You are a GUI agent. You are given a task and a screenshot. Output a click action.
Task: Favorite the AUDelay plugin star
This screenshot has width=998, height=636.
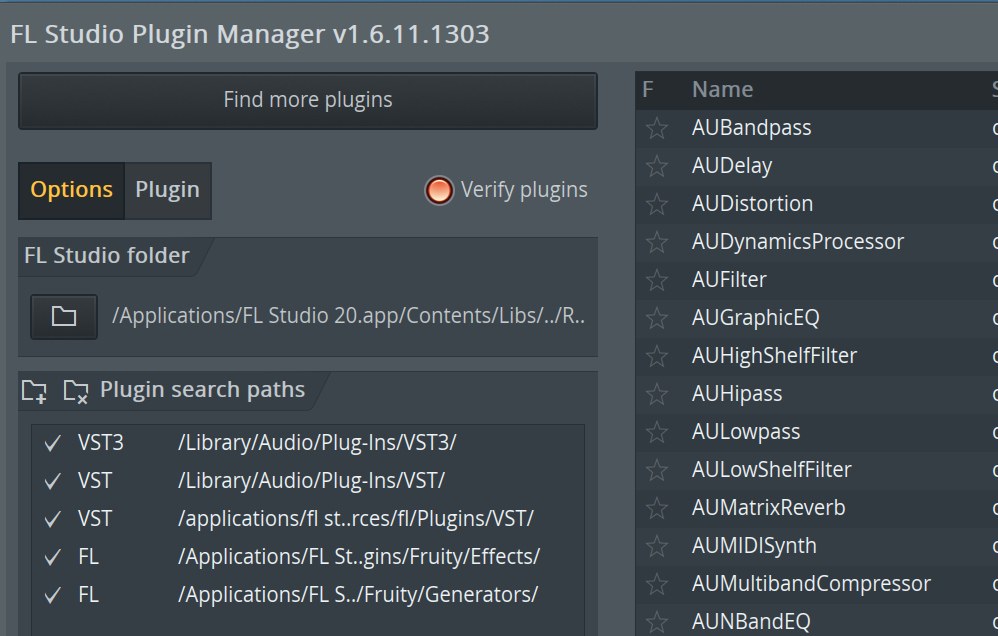pyautogui.click(x=657, y=166)
